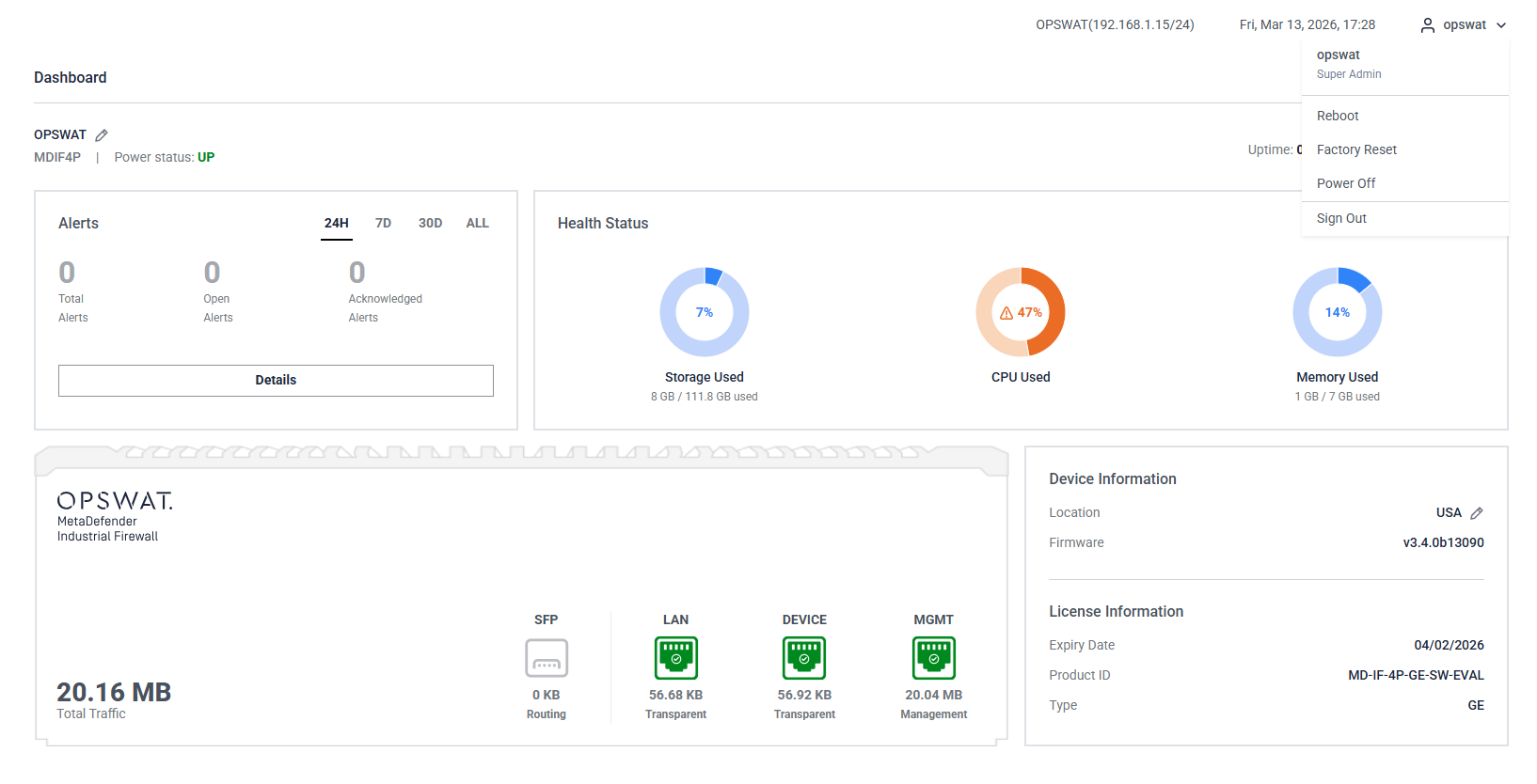Select Factory Reset in the menu
Screen dimensions: 1537x784
click(x=1356, y=149)
